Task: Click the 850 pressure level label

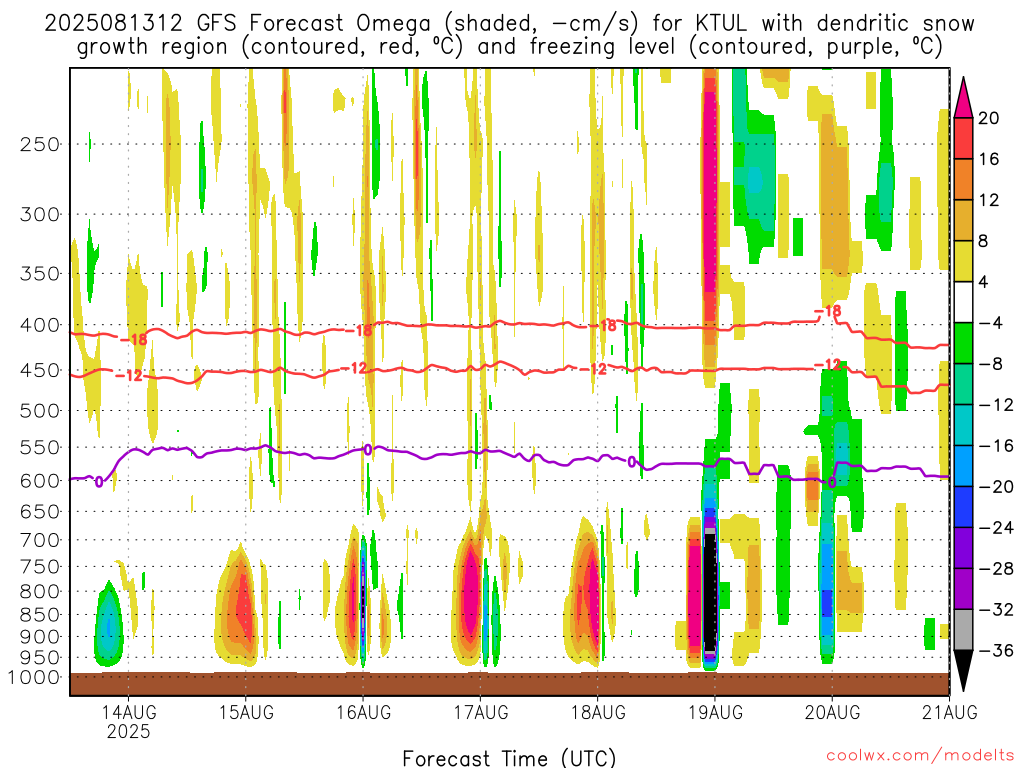Action: (x=40, y=615)
